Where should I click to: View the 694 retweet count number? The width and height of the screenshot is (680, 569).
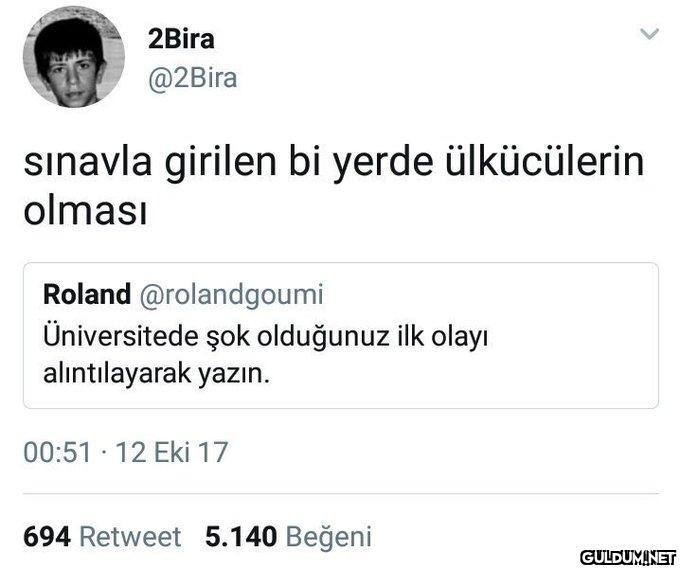pos(47,536)
